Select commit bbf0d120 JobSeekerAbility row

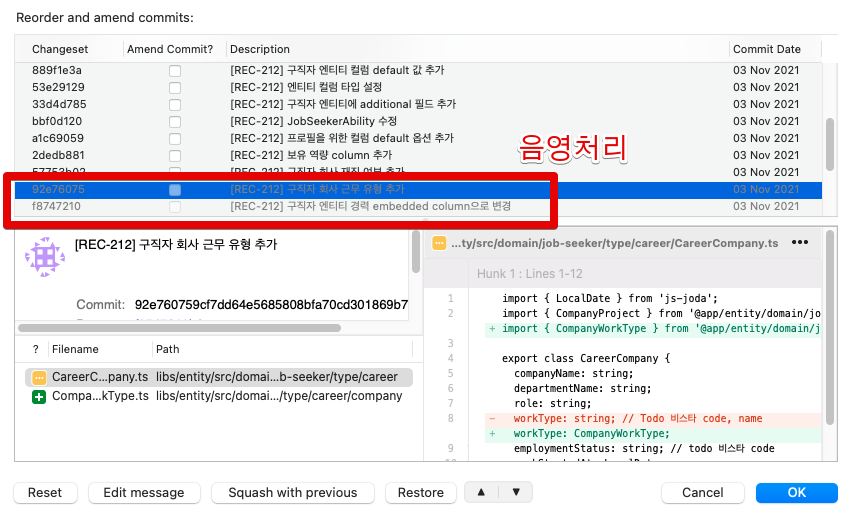[x=418, y=121]
